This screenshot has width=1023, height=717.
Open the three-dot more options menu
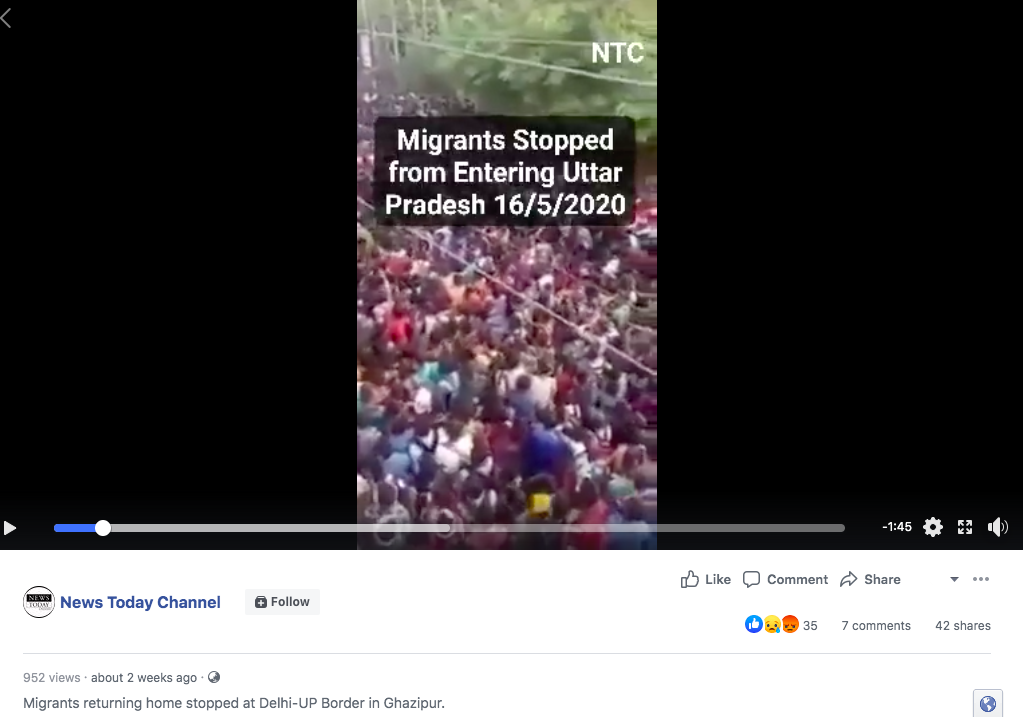pos(981,579)
